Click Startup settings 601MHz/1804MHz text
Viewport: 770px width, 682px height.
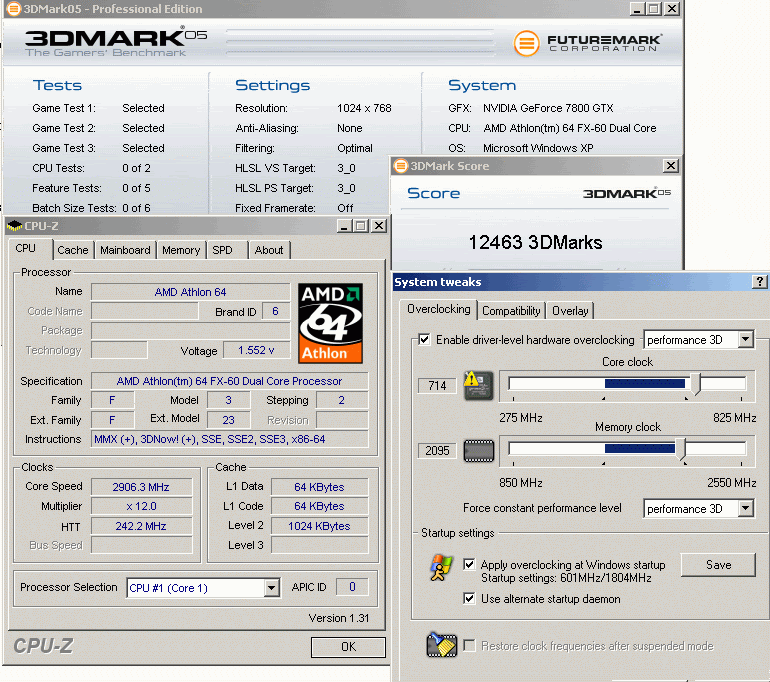pos(566,578)
